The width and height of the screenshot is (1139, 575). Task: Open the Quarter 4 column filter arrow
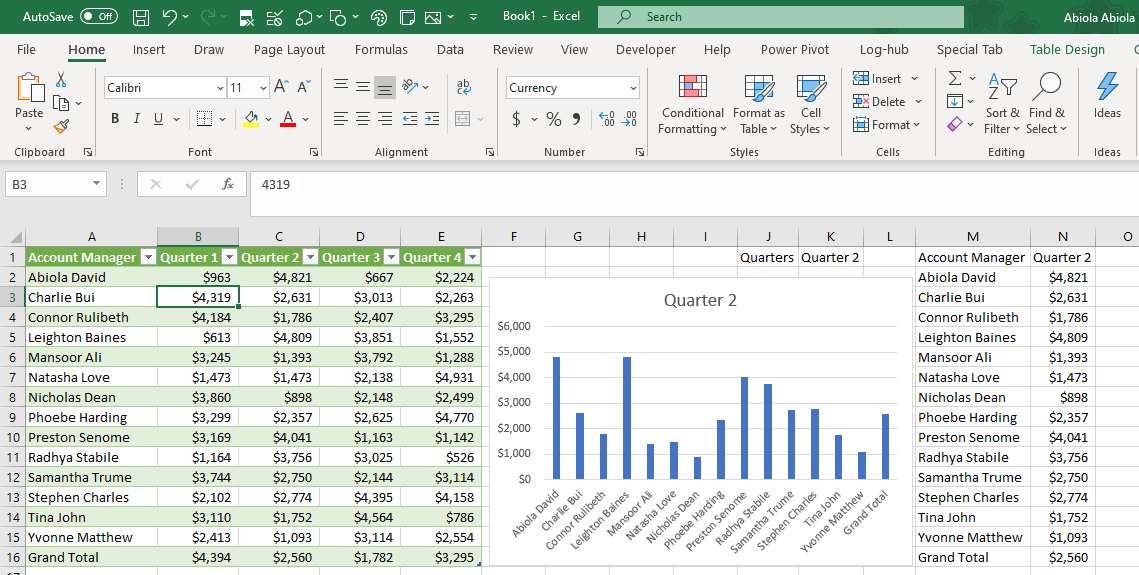pyautogui.click(x=472, y=257)
